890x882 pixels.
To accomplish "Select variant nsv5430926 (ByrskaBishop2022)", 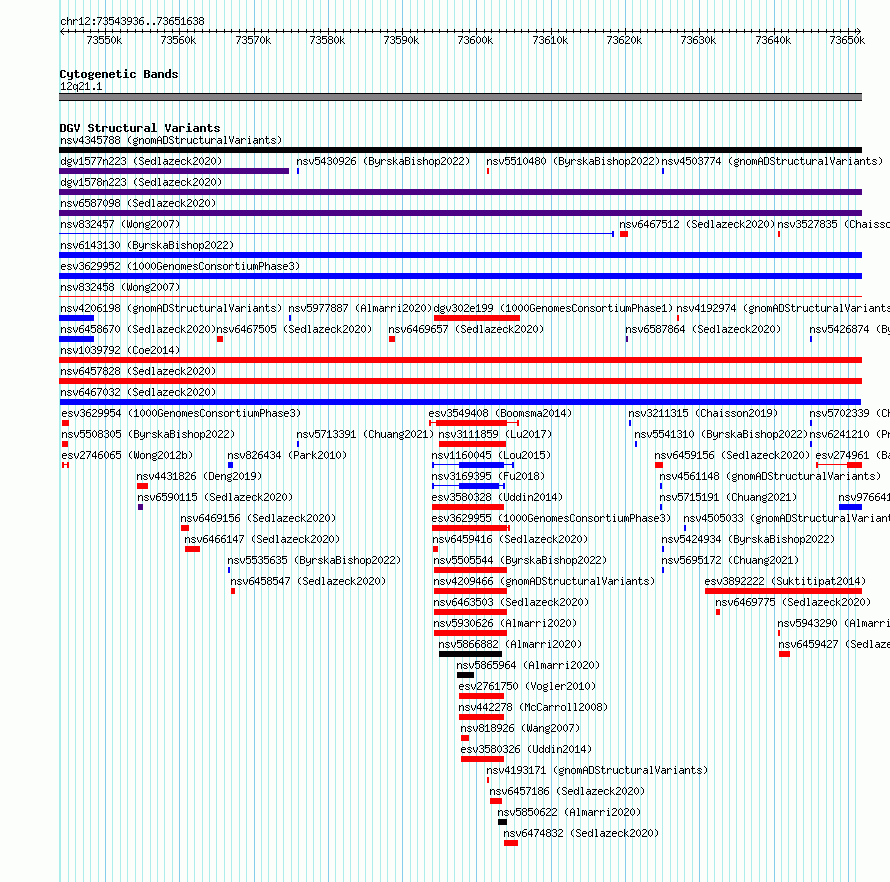I will (383, 161).
